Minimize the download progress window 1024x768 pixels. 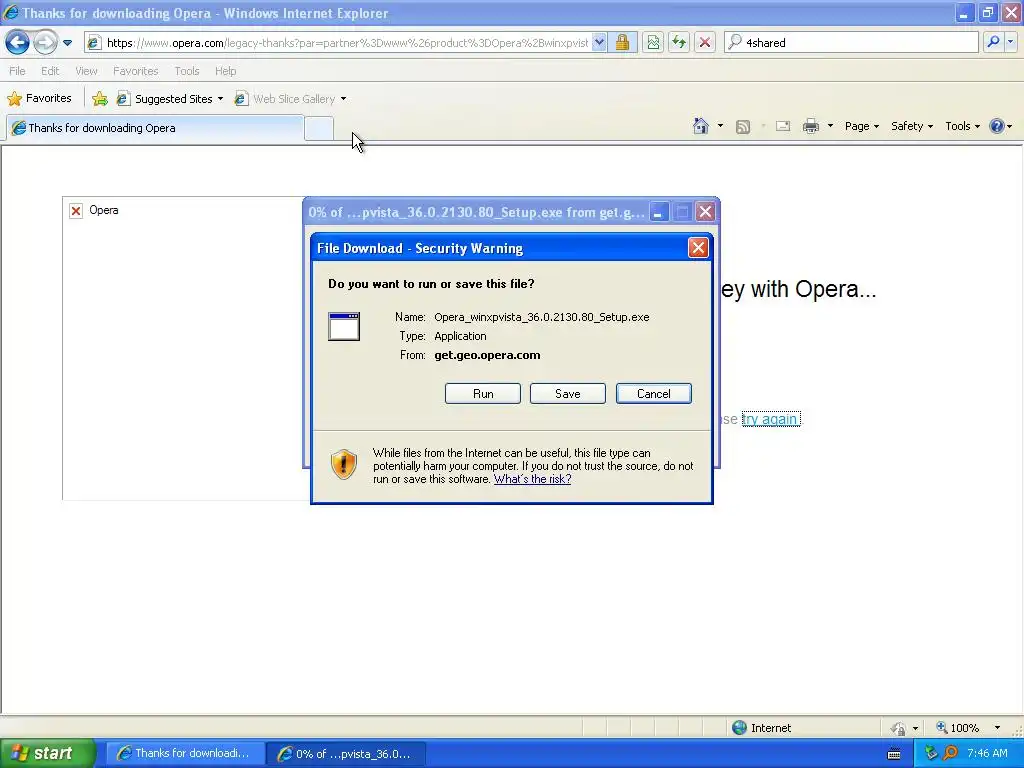(x=659, y=212)
